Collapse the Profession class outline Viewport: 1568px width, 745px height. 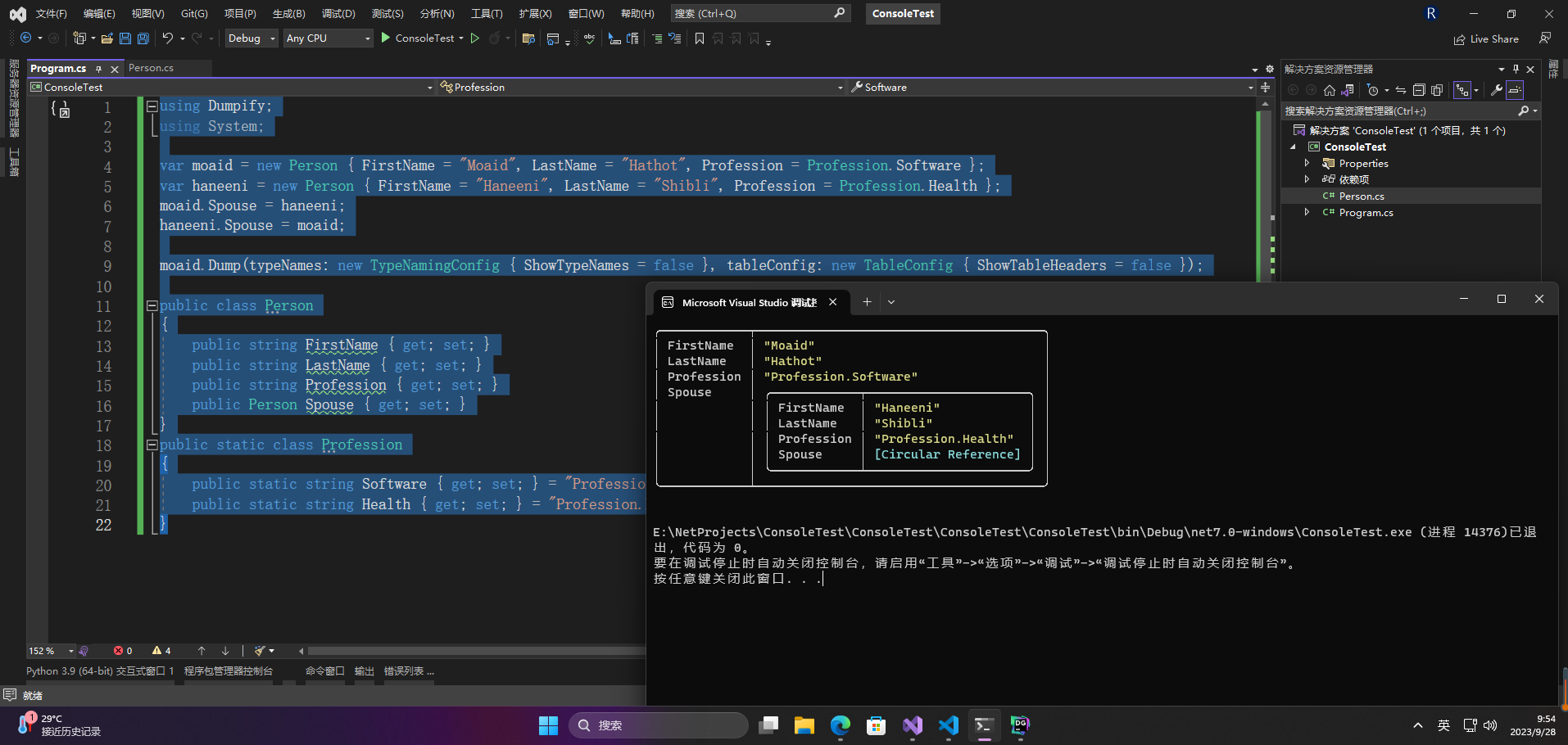tap(152, 445)
